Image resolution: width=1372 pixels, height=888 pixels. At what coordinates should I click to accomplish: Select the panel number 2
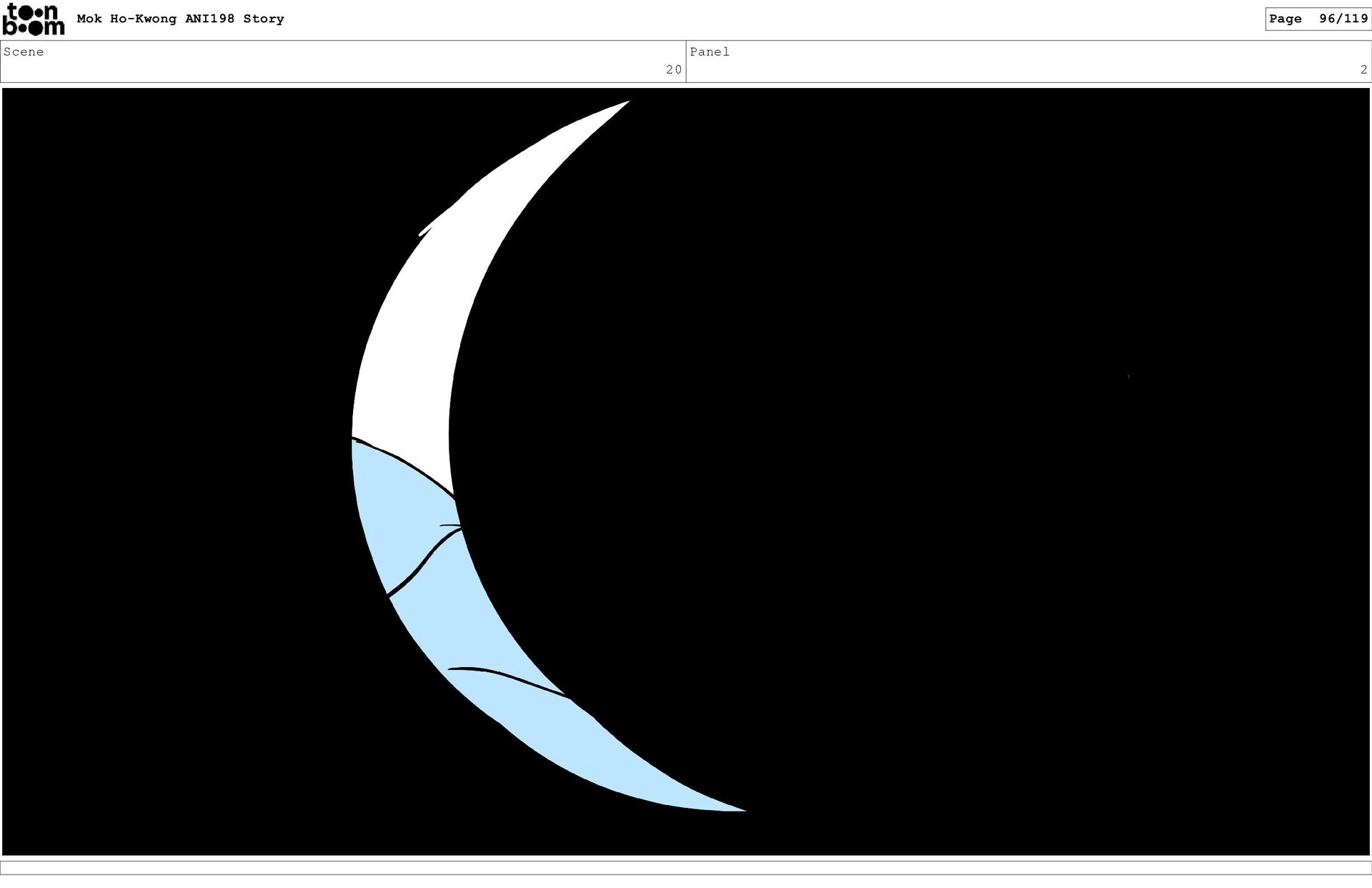(1363, 70)
